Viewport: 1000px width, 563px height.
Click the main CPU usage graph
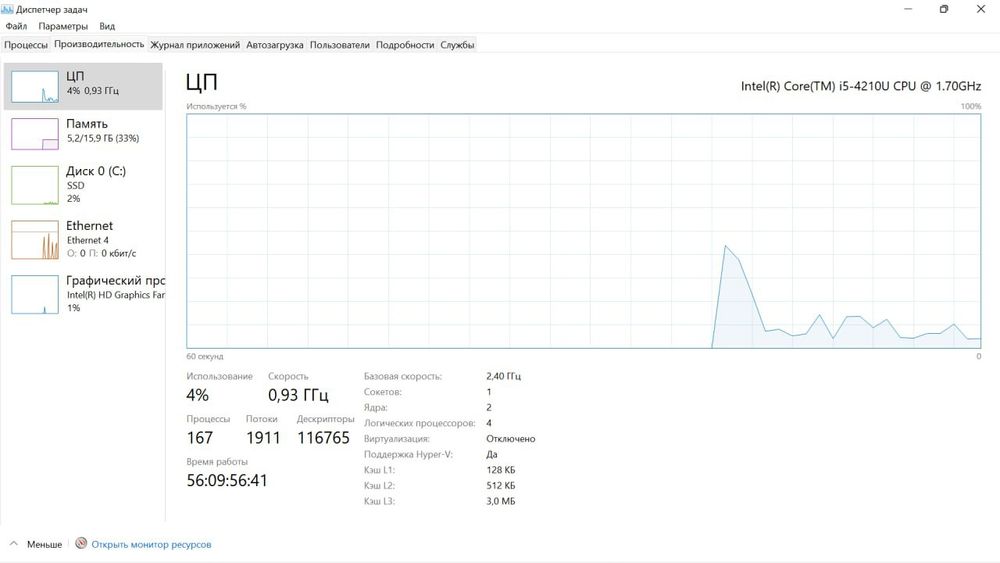(x=584, y=231)
